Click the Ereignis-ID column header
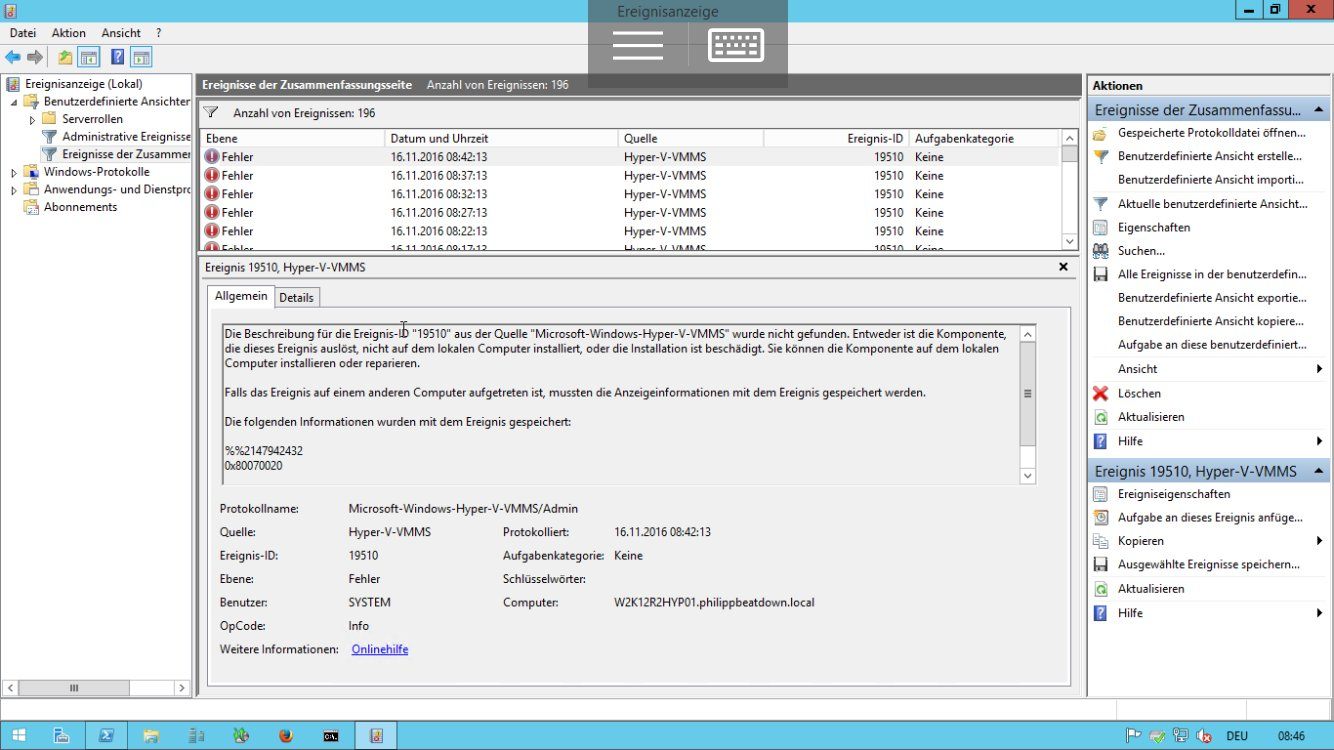The height and width of the screenshot is (750, 1334). (x=836, y=138)
